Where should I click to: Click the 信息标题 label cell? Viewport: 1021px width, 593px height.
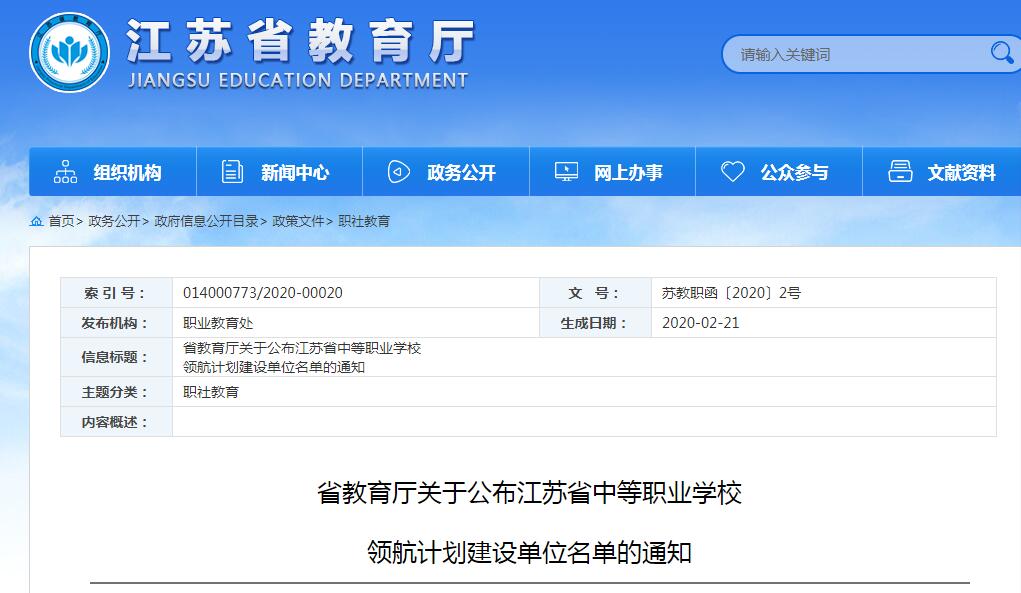(117, 357)
